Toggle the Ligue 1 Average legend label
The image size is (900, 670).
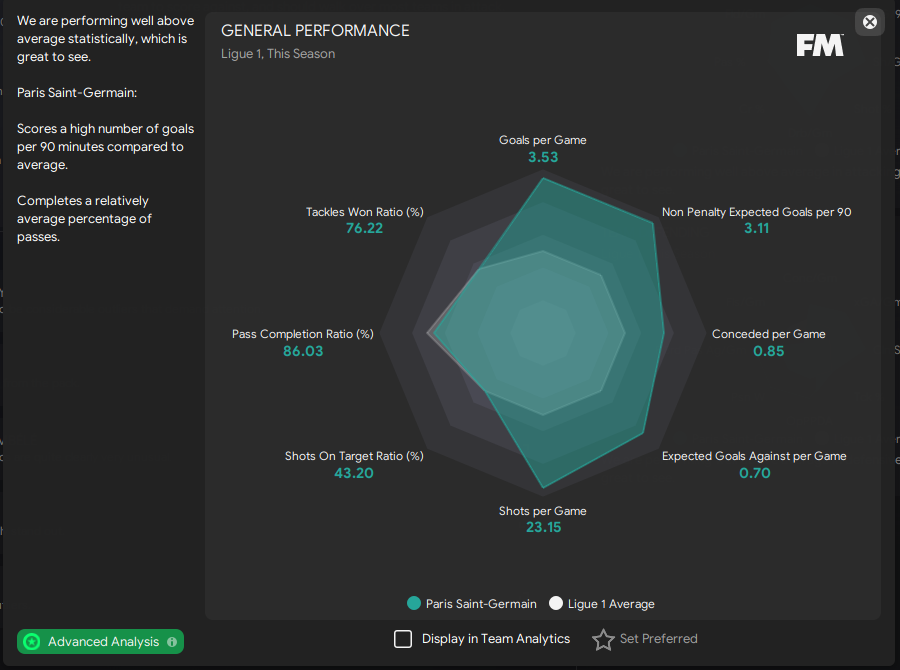click(611, 604)
